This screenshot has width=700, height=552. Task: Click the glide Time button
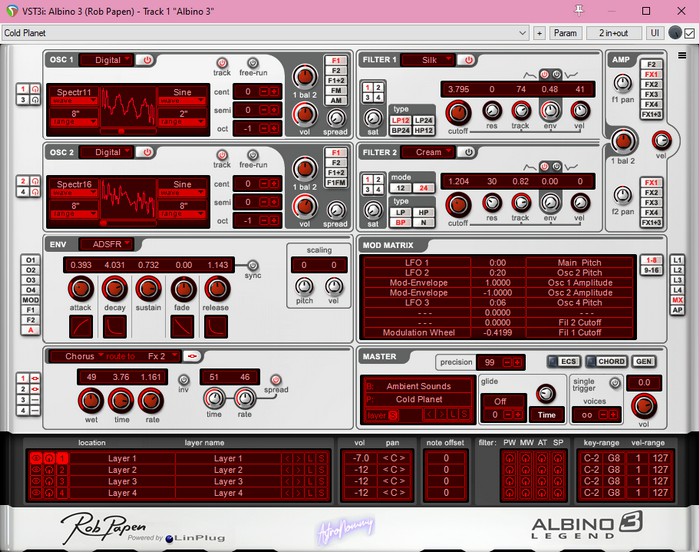point(546,415)
